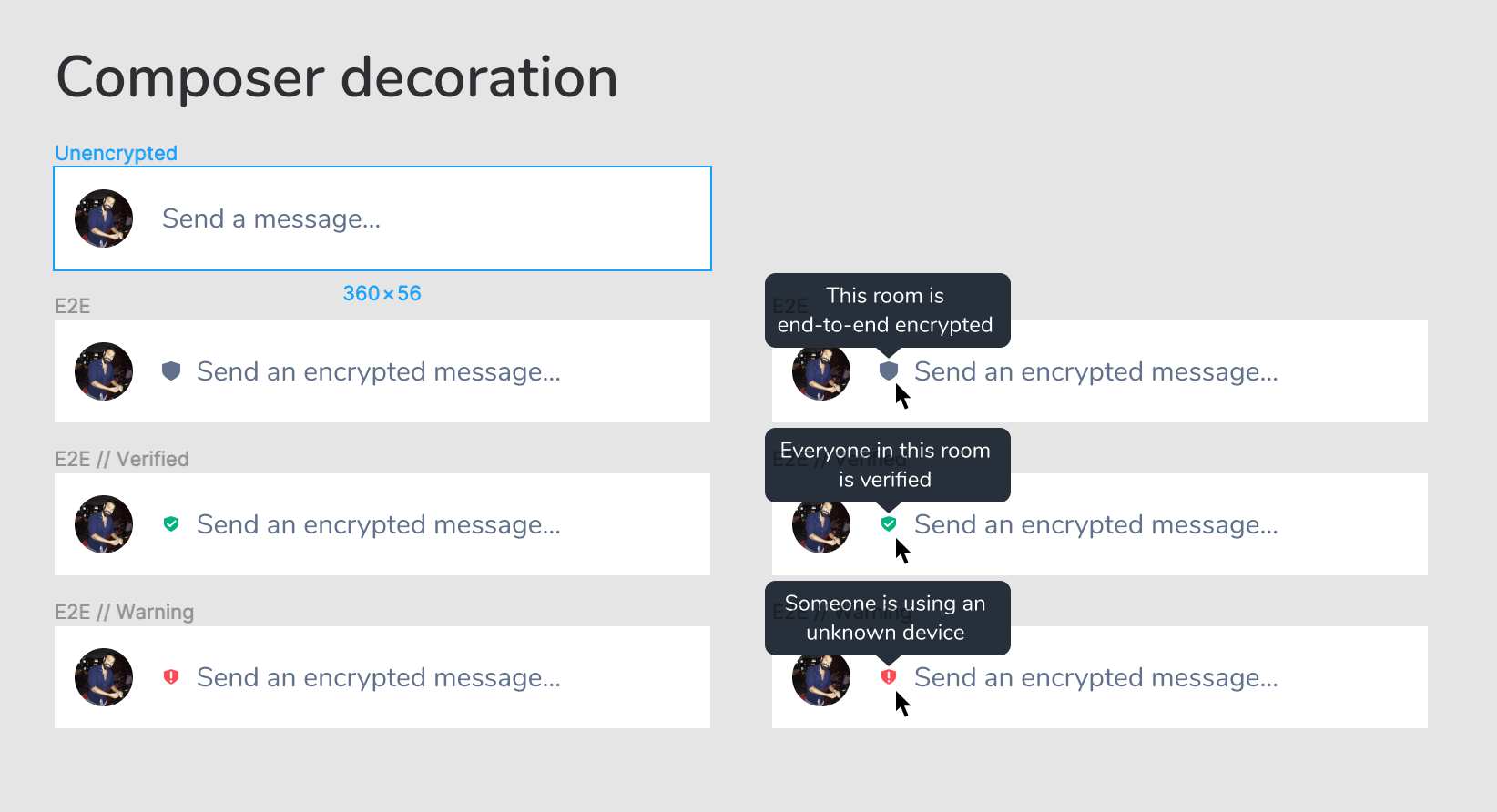Toggle the verified badge in the E2E Verified row
The width and height of the screenshot is (1497, 812).
pos(173,524)
